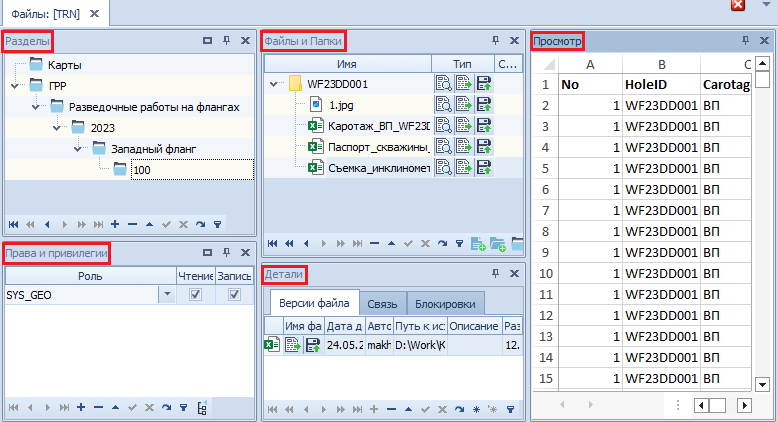Open the SYS_GEO role dropdown
The height and width of the screenshot is (422, 778).
click(x=167, y=294)
